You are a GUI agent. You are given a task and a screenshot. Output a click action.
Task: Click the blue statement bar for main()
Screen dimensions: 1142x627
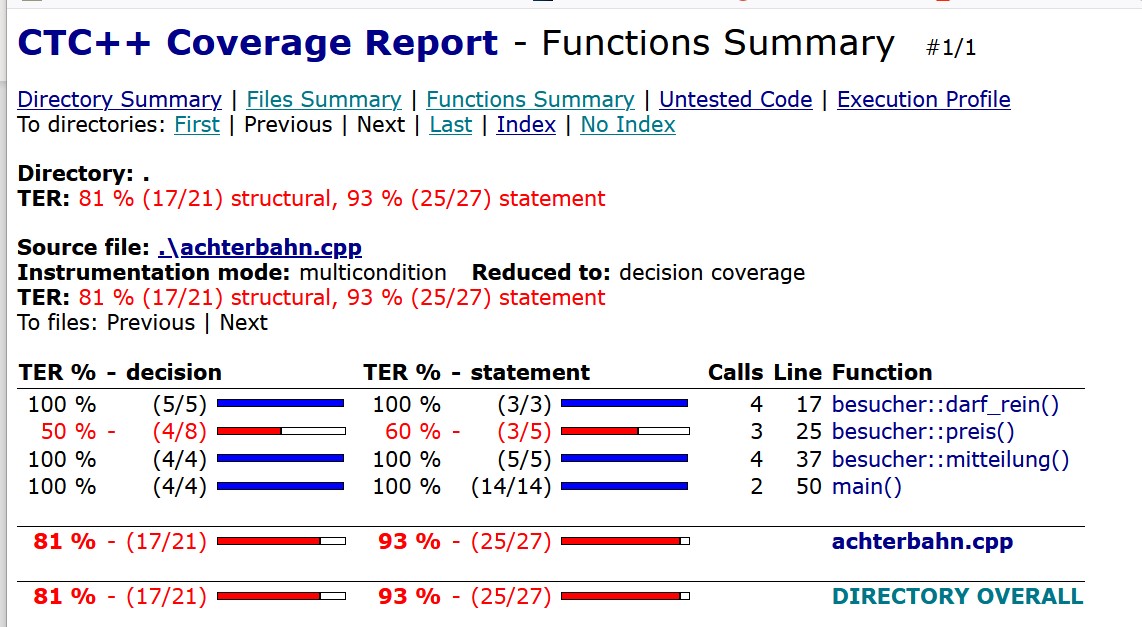click(x=625, y=486)
